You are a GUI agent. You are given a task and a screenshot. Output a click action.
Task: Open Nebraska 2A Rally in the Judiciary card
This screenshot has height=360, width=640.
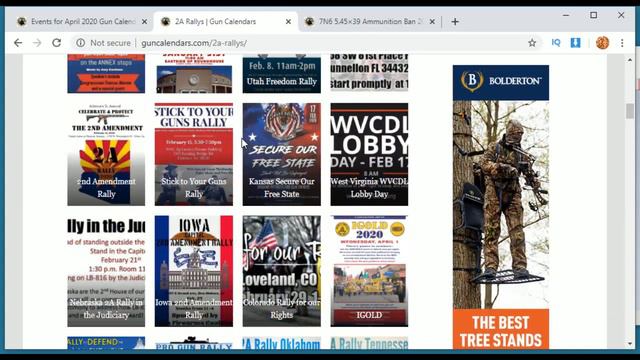[106, 271]
